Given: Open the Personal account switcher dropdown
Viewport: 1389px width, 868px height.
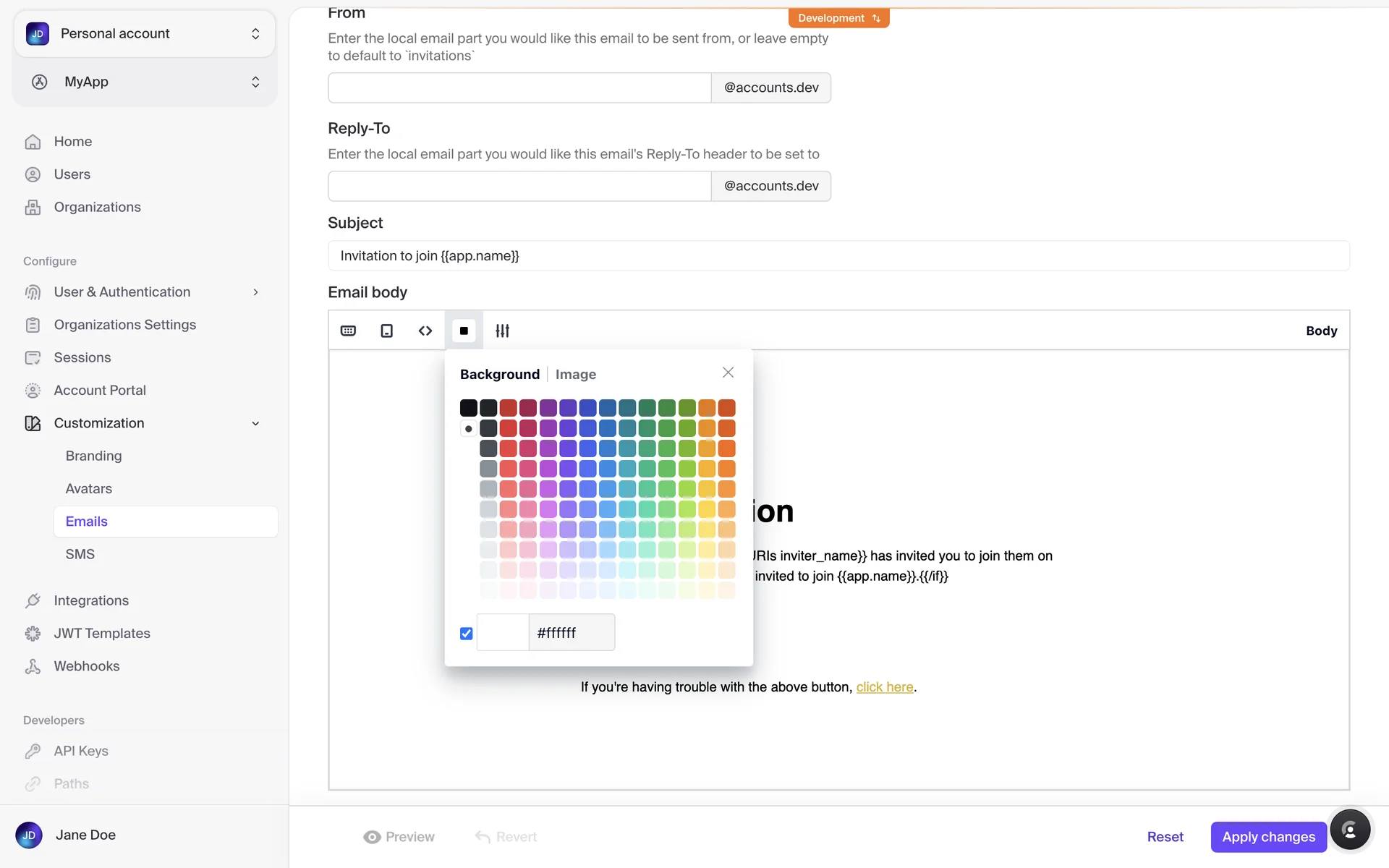Looking at the screenshot, I should point(145,34).
